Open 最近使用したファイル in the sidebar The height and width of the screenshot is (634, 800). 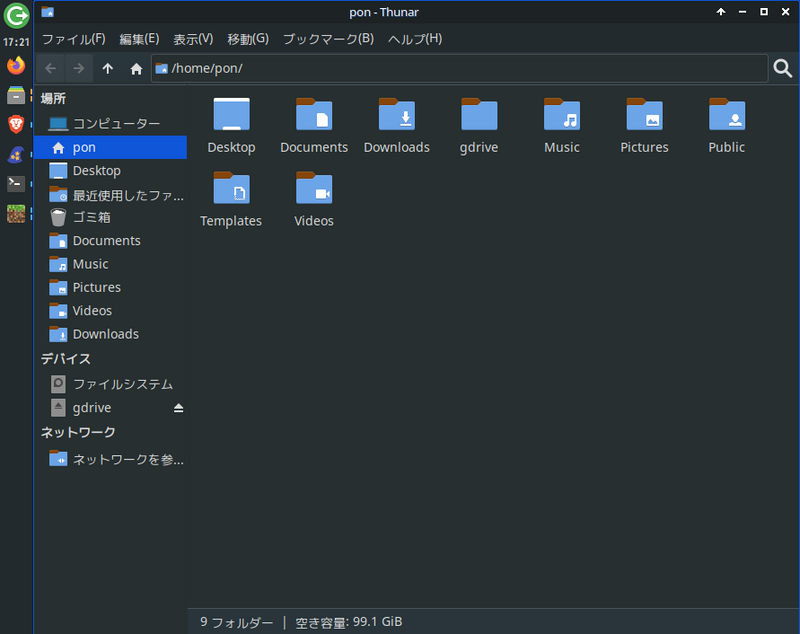point(110,195)
